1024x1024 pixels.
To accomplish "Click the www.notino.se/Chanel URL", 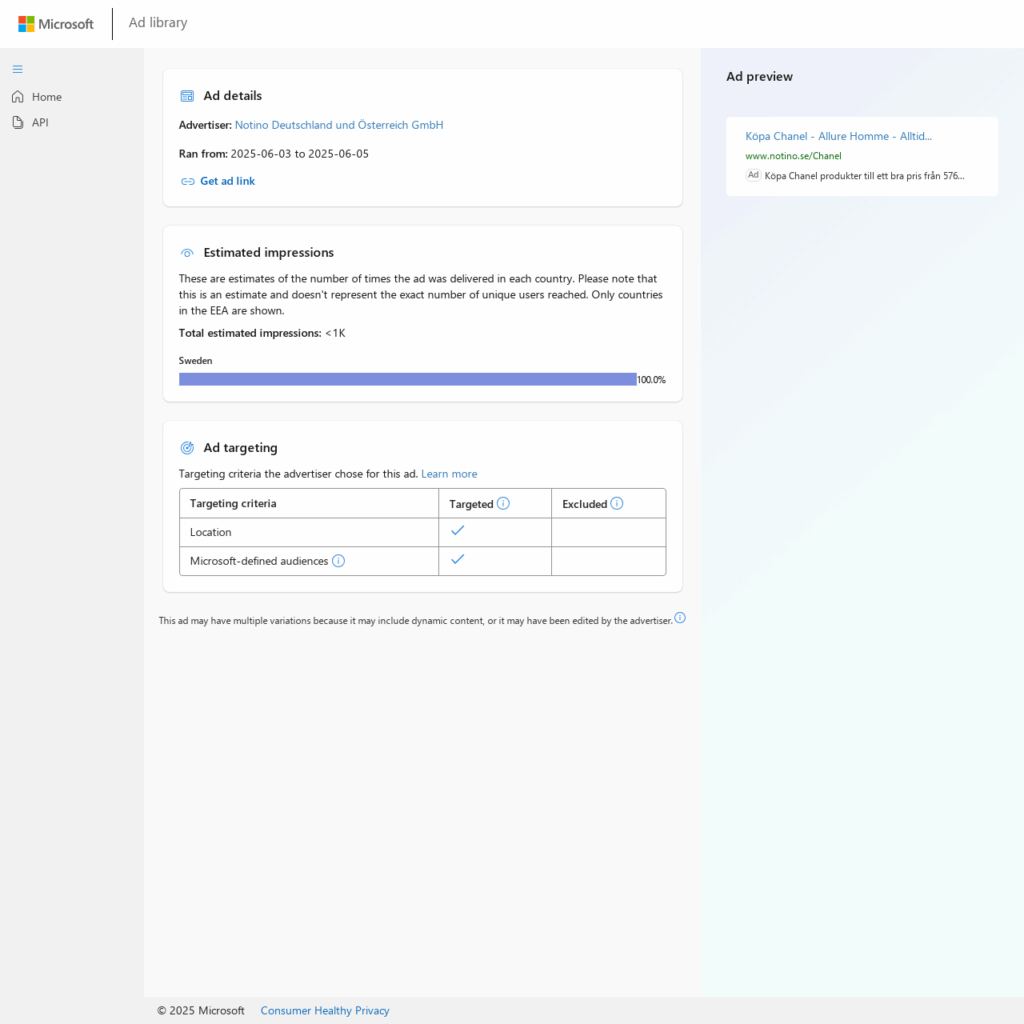I will [x=793, y=156].
